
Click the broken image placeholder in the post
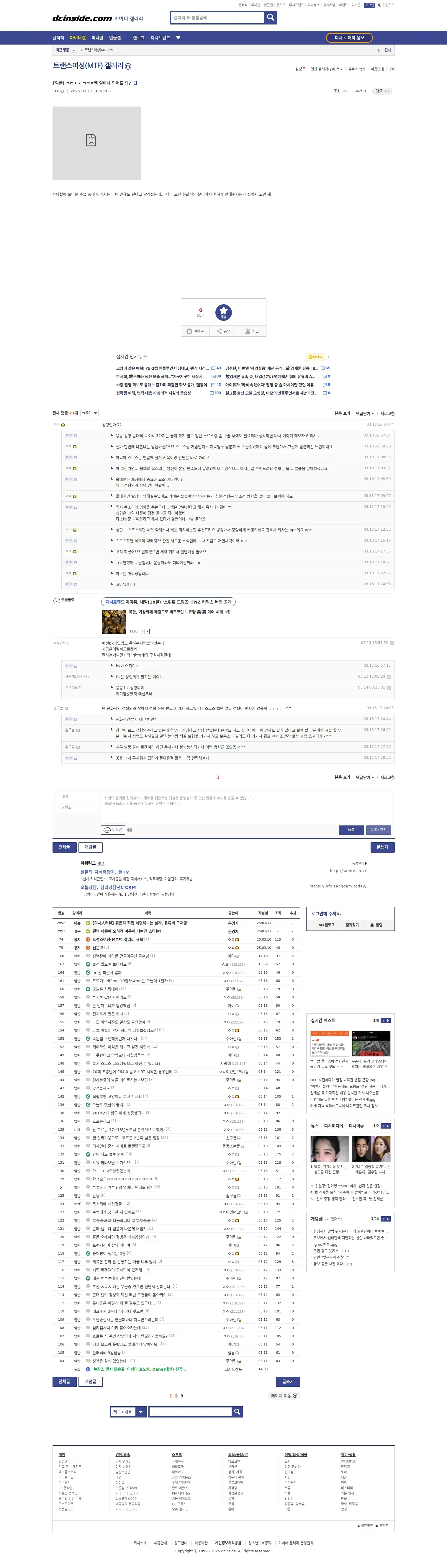(x=97, y=143)
